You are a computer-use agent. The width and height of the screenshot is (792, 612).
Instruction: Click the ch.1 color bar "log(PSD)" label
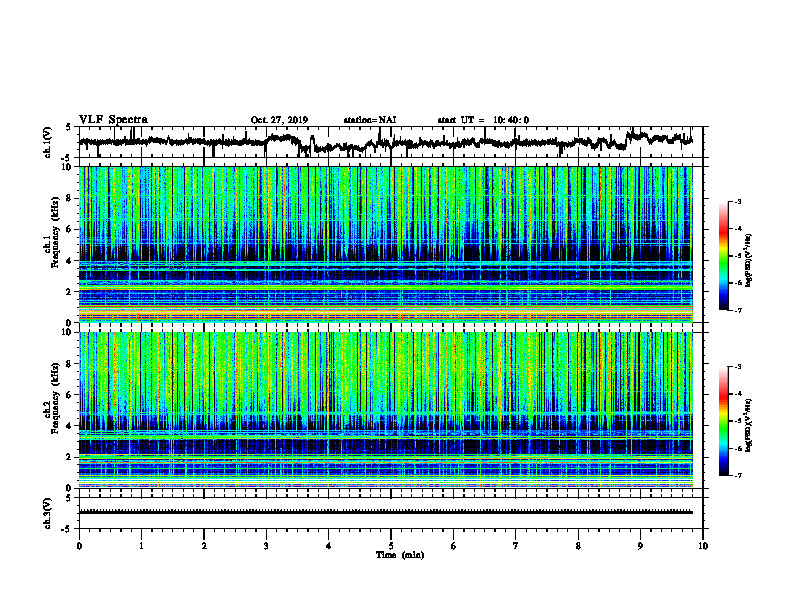[749, 261]
